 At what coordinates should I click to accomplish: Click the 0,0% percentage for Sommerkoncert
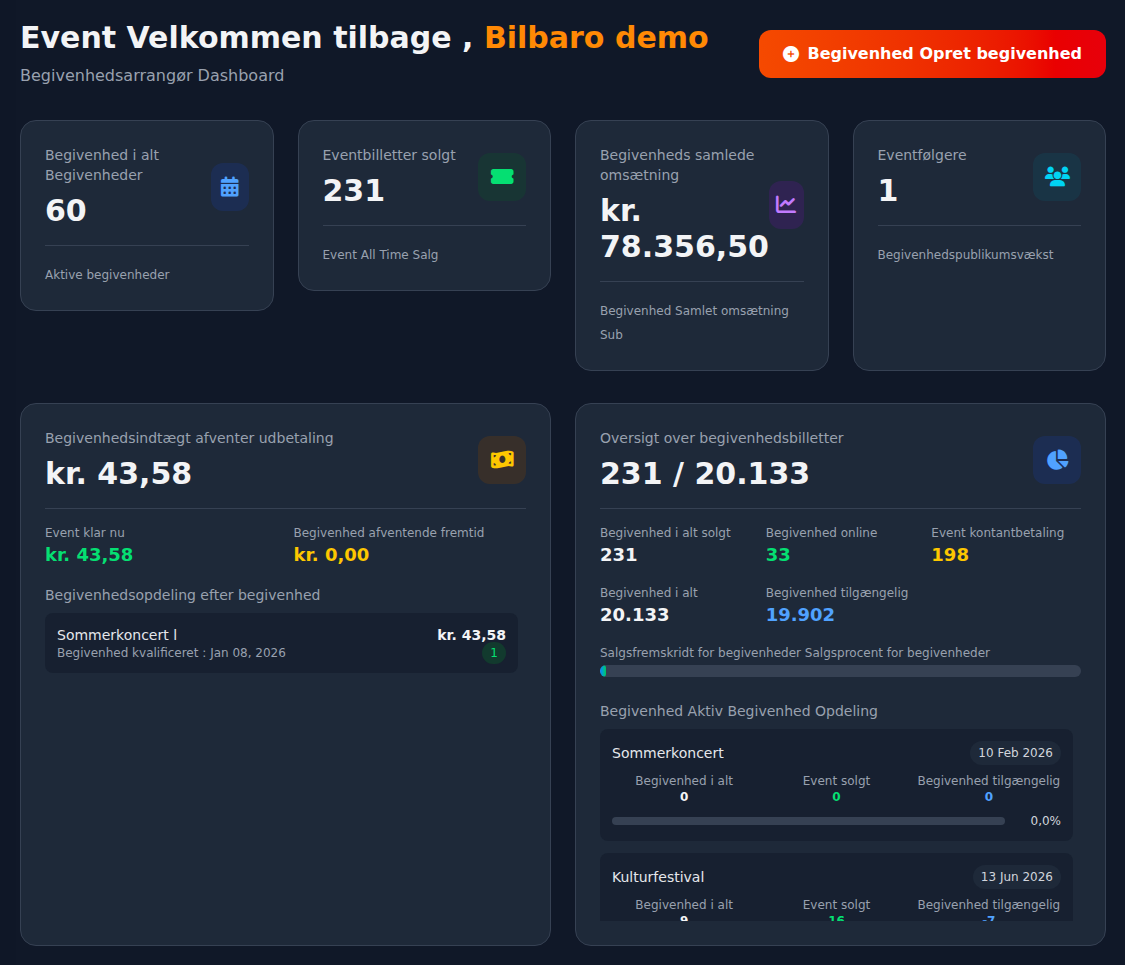[x=1045, y=821]
